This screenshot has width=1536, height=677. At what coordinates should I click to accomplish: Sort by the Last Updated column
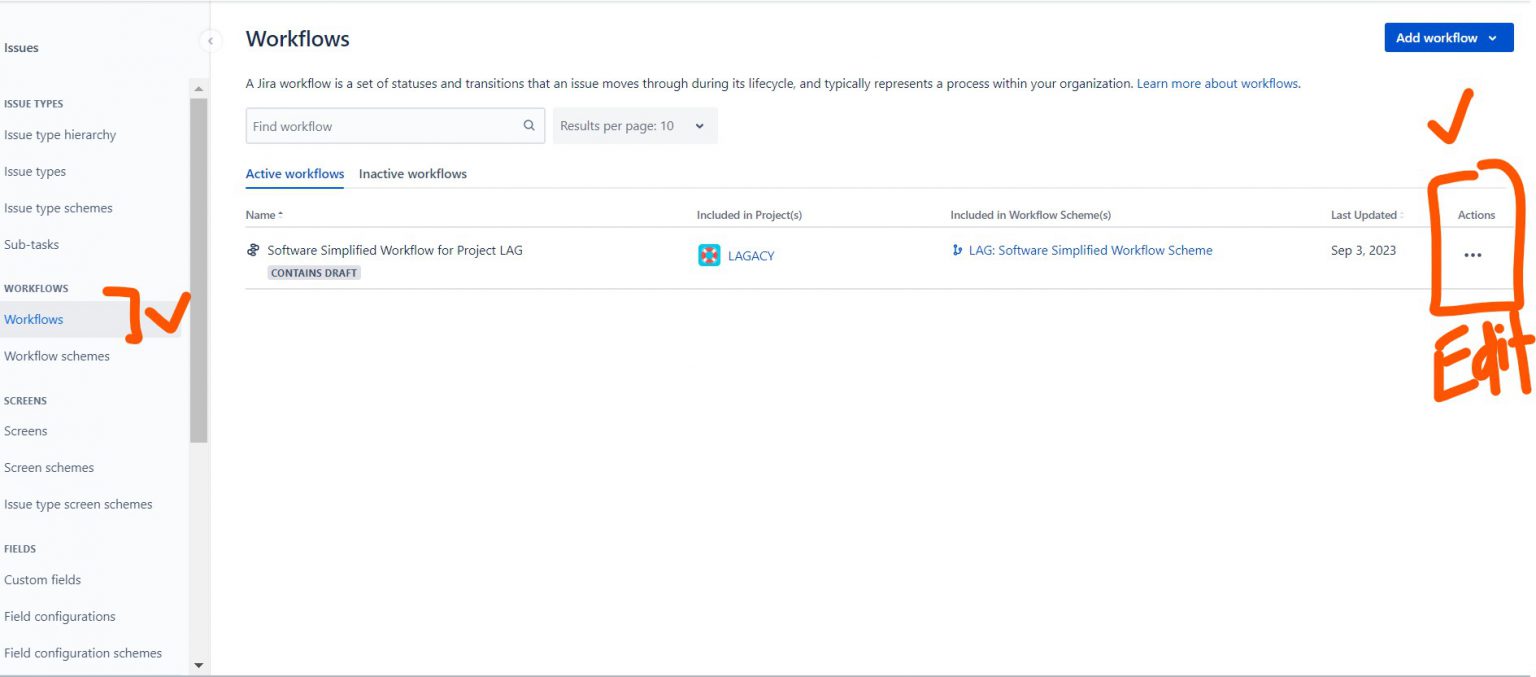(1366, 215)
